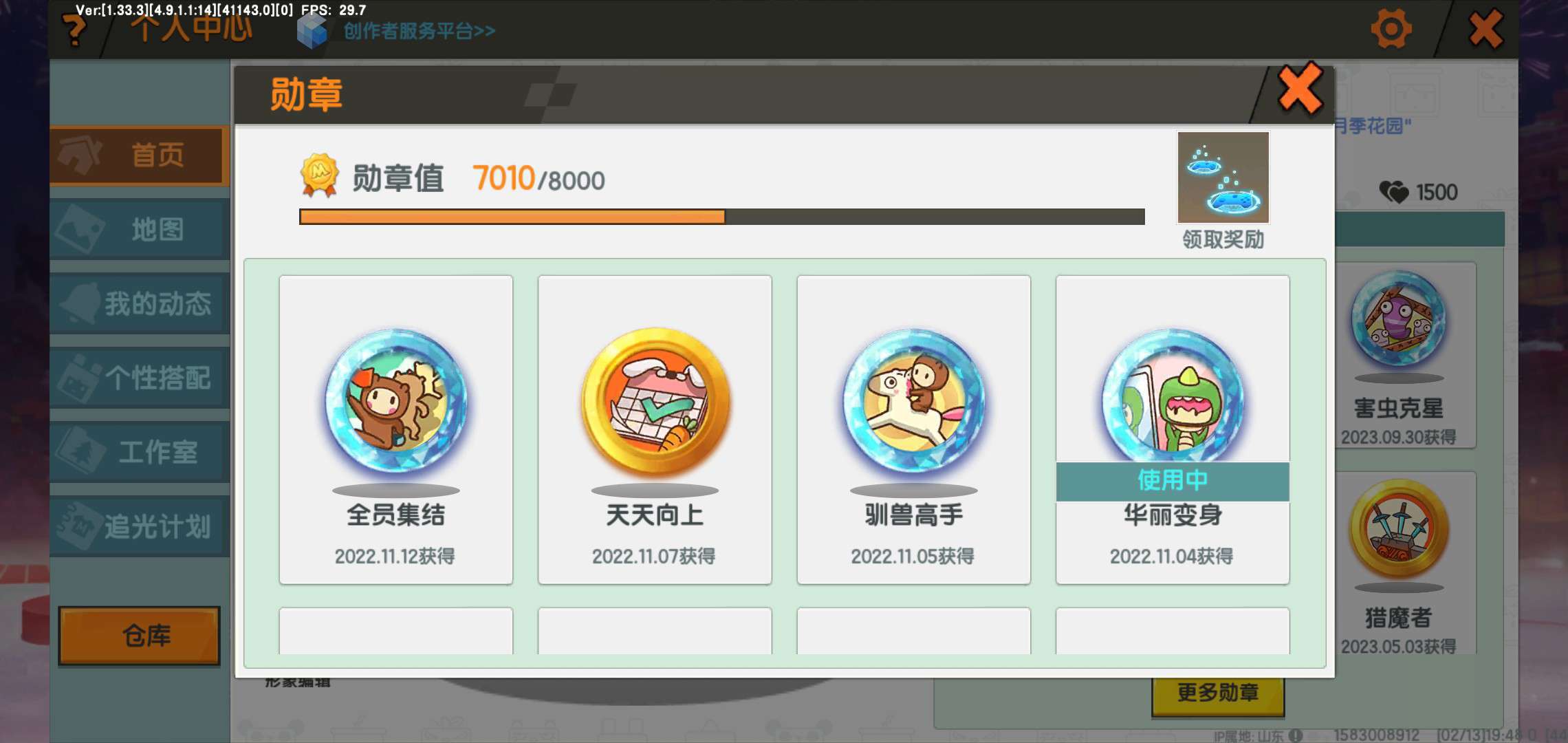The image size is (1568, 743).
Task: Open the 领取奖励 reward icon
Action: 1223,177
